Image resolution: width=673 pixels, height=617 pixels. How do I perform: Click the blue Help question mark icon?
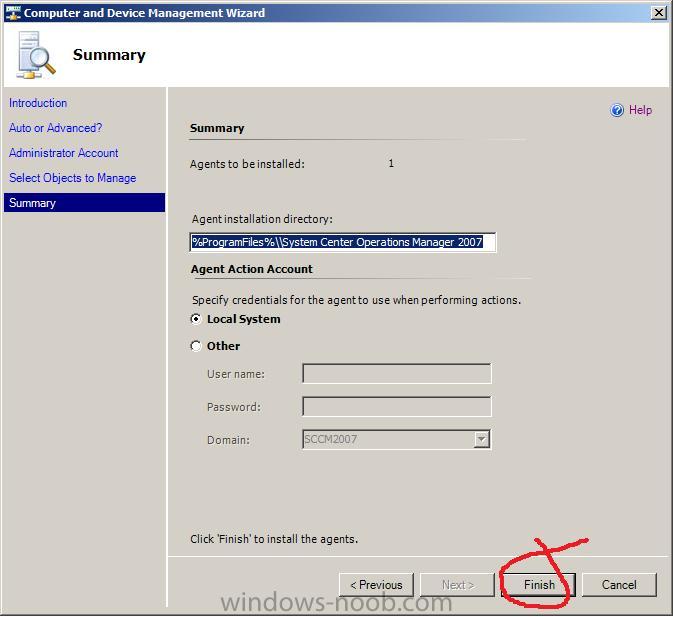point(617,110)
